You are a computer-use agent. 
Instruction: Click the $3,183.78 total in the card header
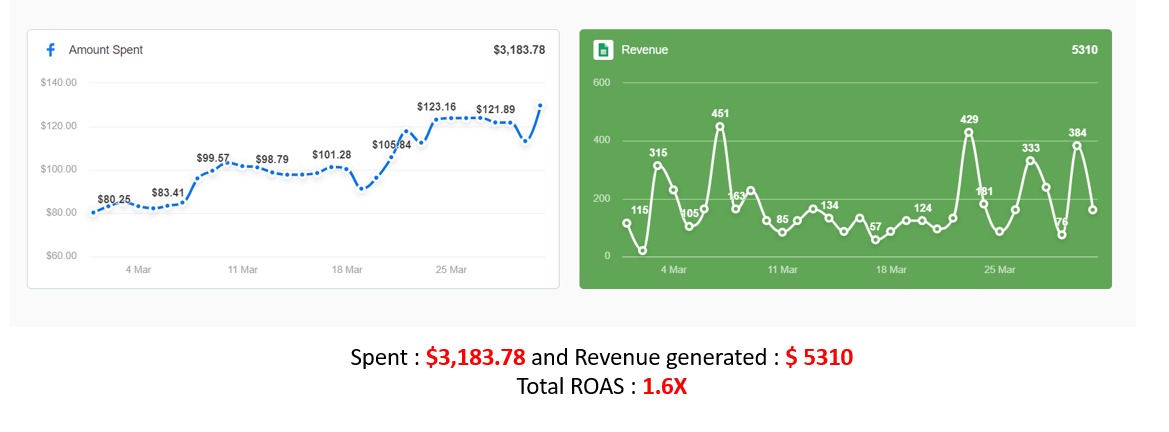coord(519,50)
